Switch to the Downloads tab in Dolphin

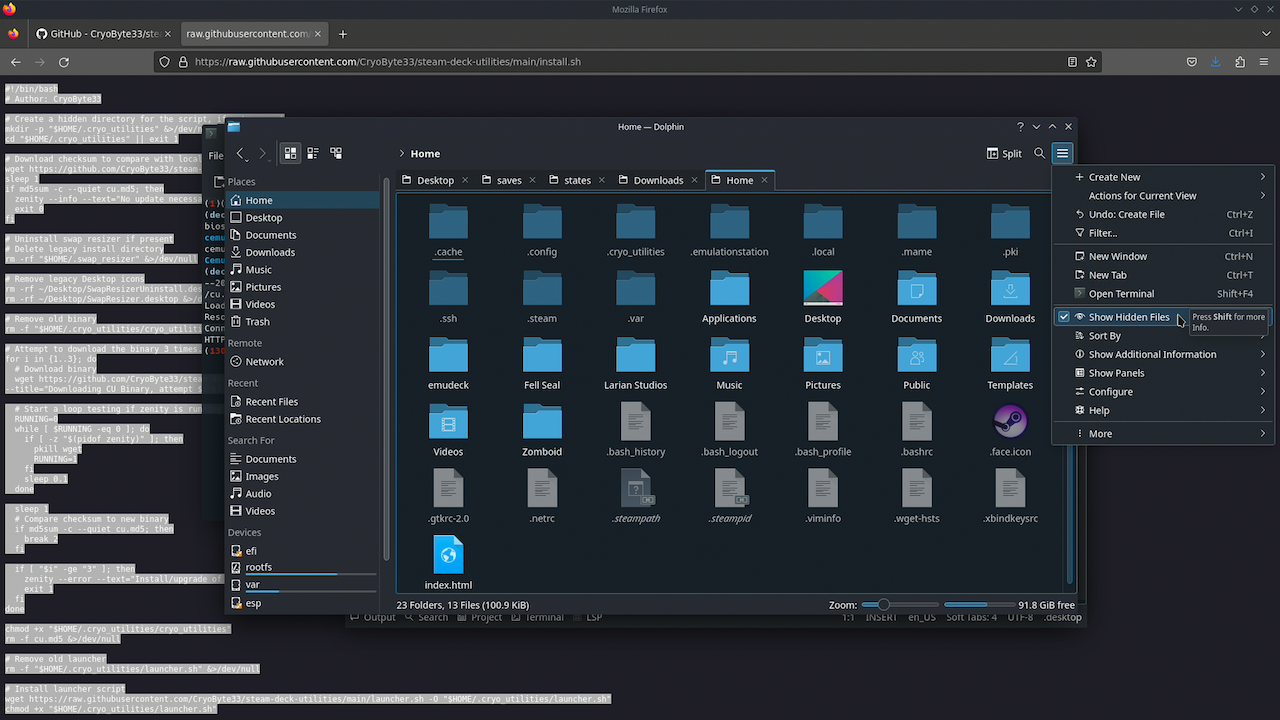(x=657, y=180)
